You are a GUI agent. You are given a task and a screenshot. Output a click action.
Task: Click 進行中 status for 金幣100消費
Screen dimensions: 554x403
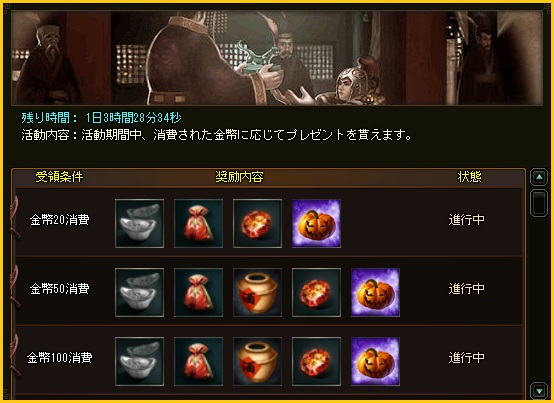466,358
